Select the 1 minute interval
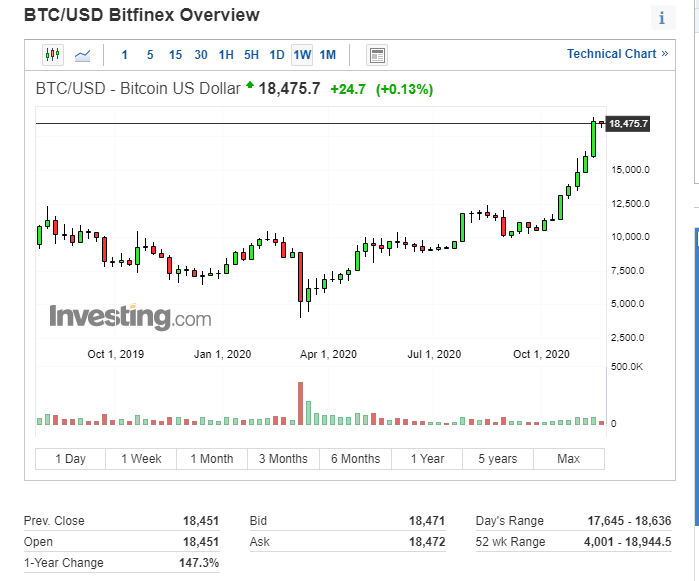The width and height of the screenshot is (699, 581). [x=124, y=55]
